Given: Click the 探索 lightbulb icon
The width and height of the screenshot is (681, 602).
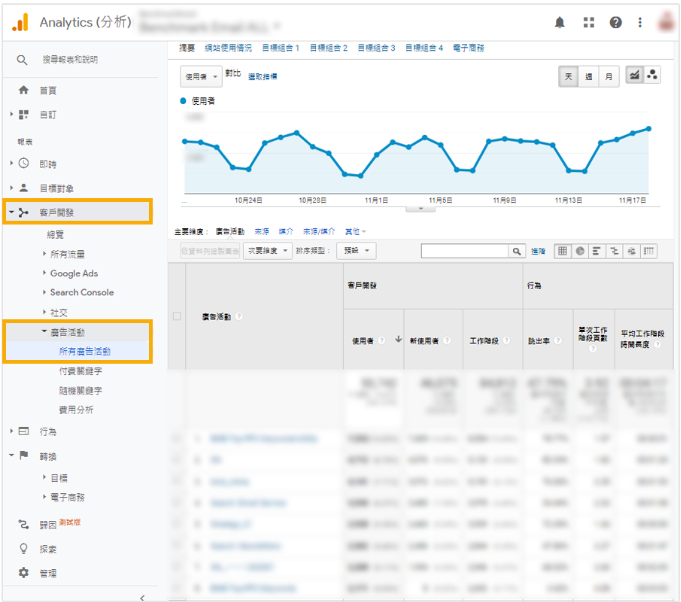Looking at the screenshot, I should pos(24,549).
